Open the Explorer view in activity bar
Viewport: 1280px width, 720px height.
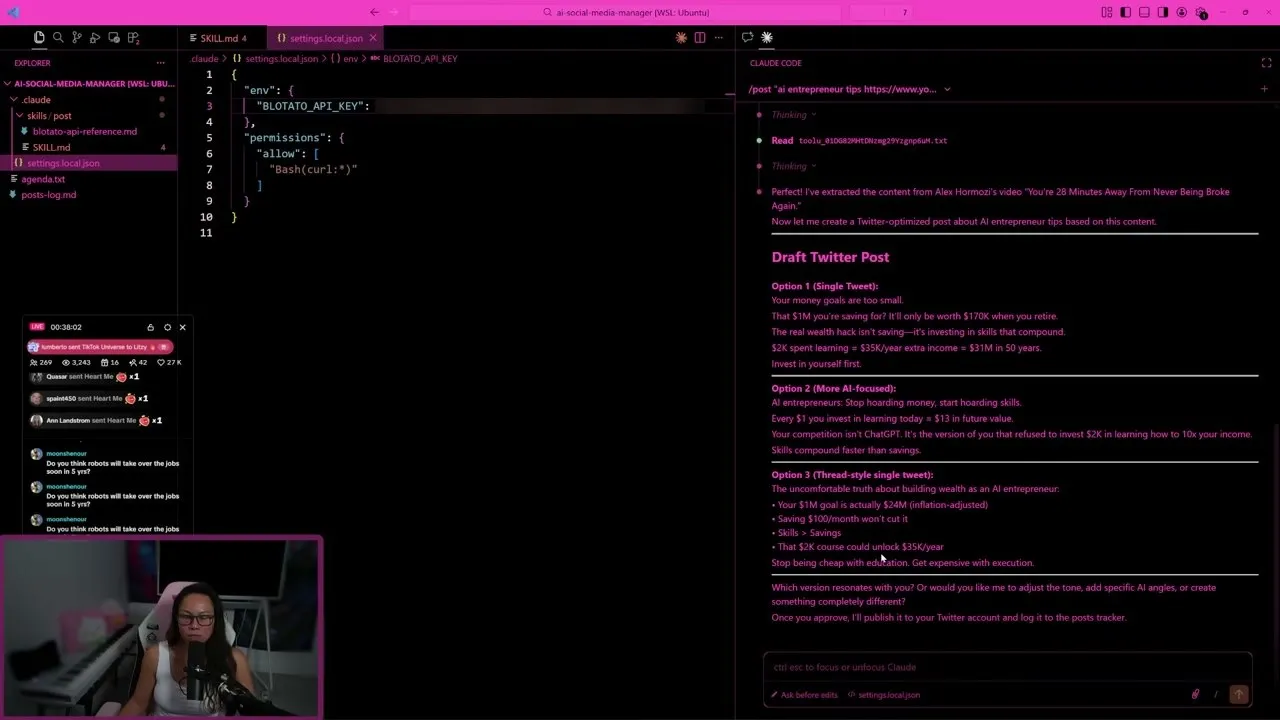39,38
